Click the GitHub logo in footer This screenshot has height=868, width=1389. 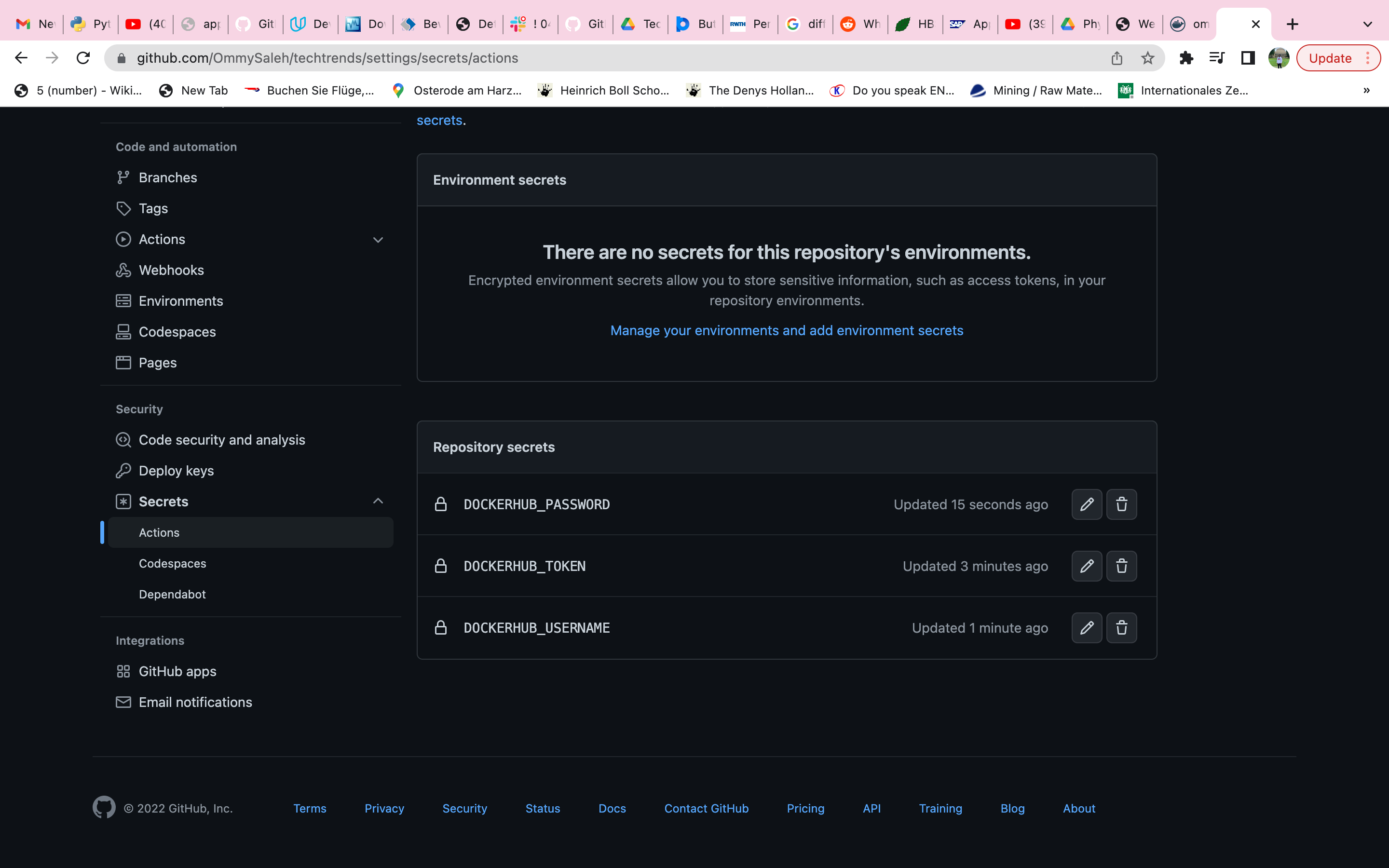[x=104, y=807]
